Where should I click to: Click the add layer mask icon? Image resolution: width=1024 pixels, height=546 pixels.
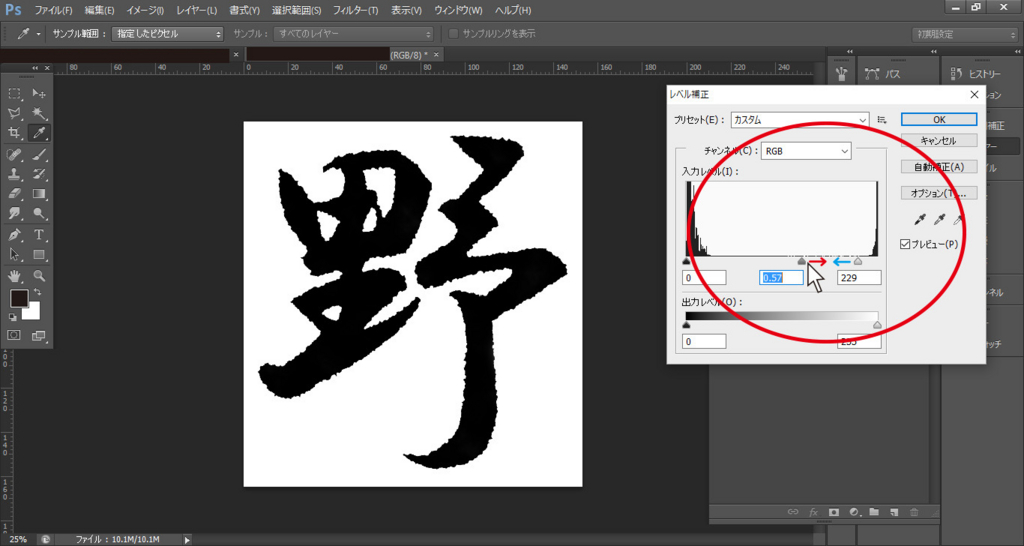click(x=834, y=512)
